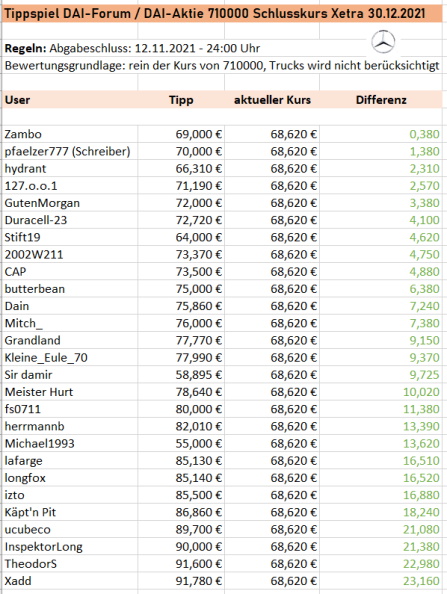Select the Tipp column header cell
This screenshot has height=594, width=447.
(181, 100)
